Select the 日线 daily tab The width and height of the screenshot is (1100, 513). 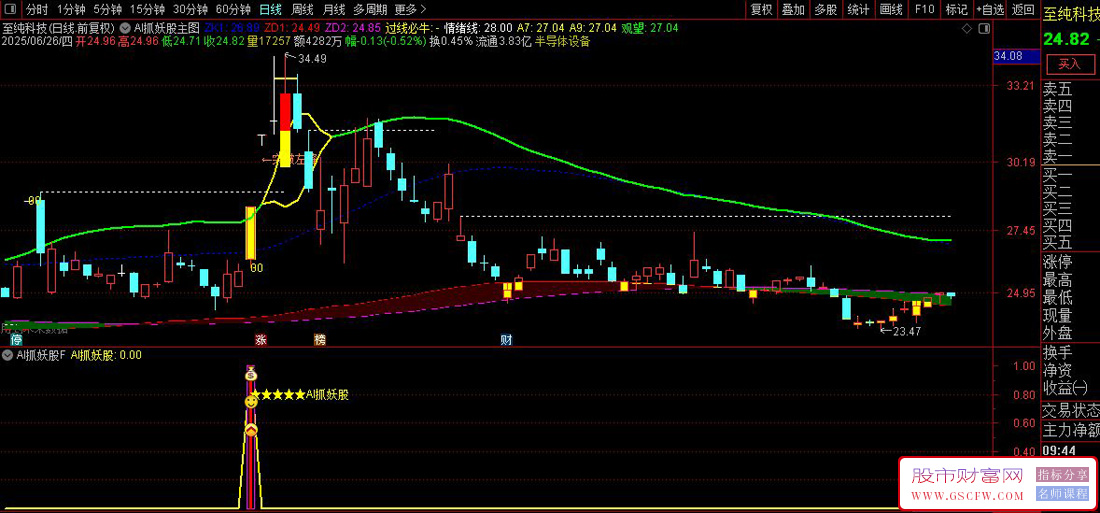270,10
